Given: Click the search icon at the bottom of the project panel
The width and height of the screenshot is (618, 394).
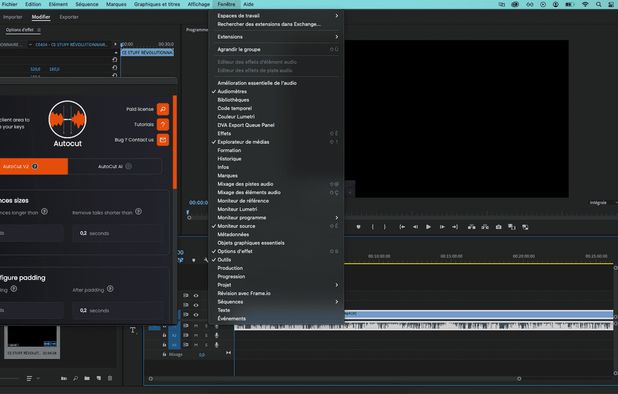Looking at the screenshot, I should coord(75,378).
